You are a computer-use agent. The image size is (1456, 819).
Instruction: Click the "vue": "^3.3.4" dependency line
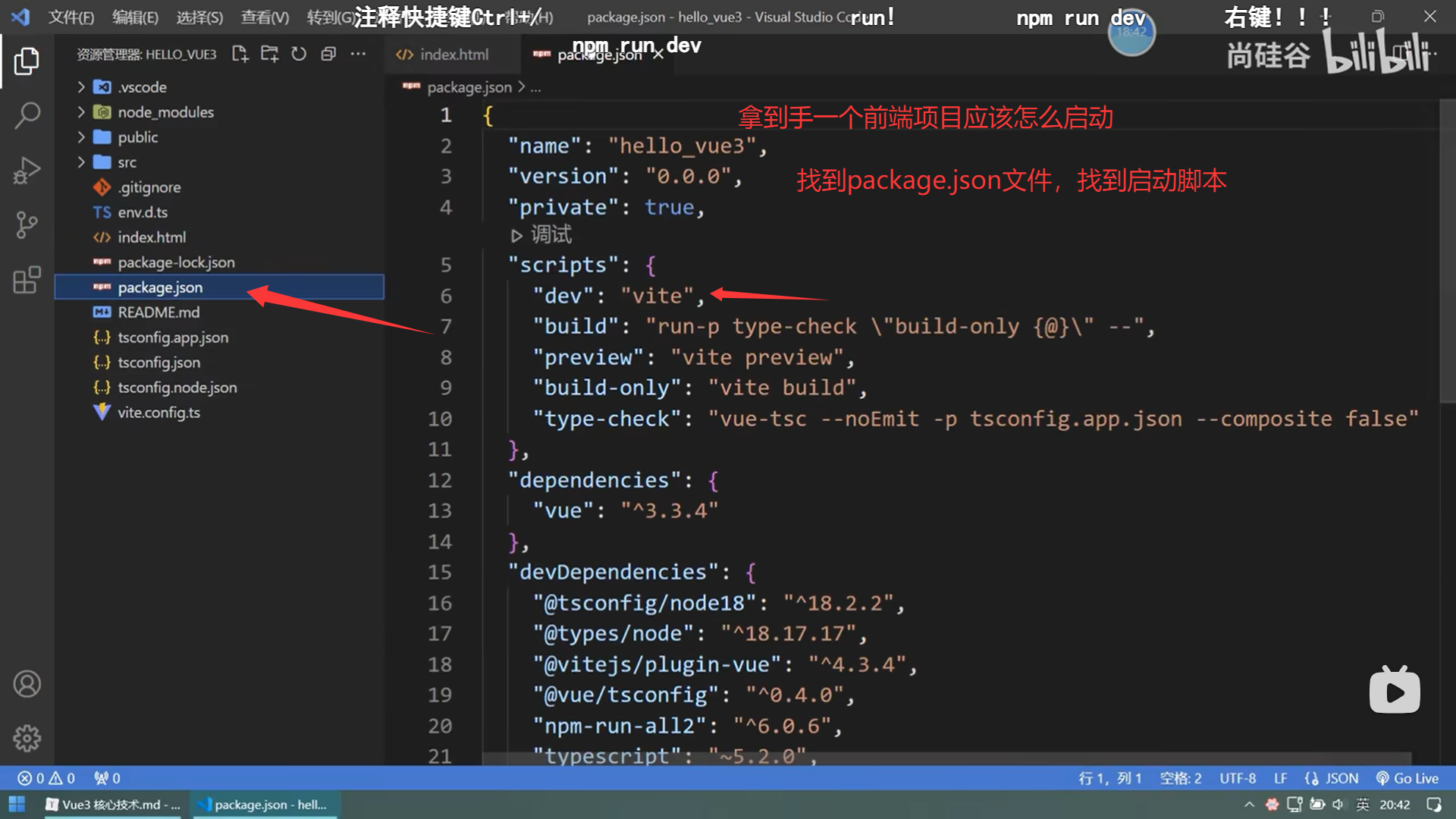tap(625, 510)
